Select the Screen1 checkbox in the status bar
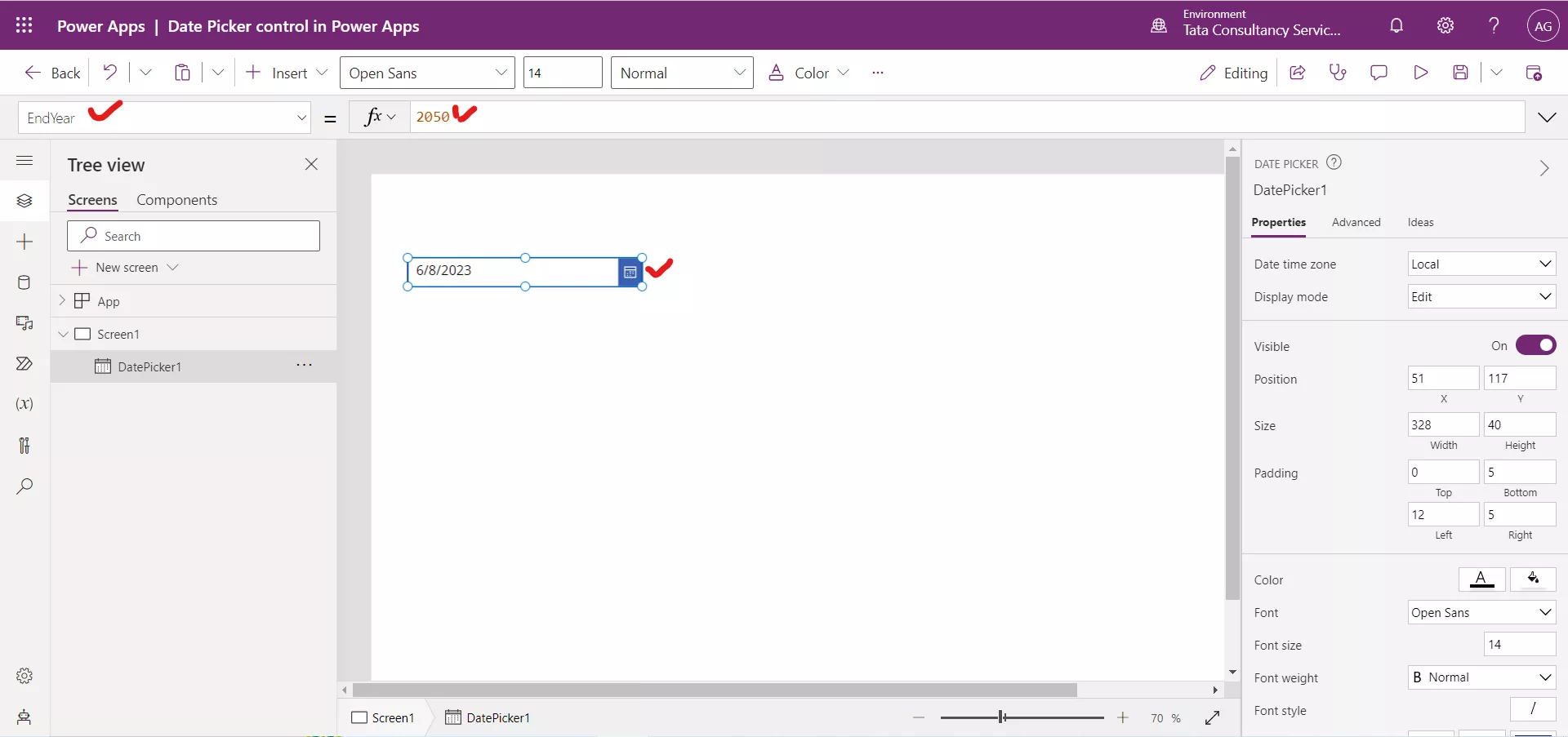 pos(359,718)
